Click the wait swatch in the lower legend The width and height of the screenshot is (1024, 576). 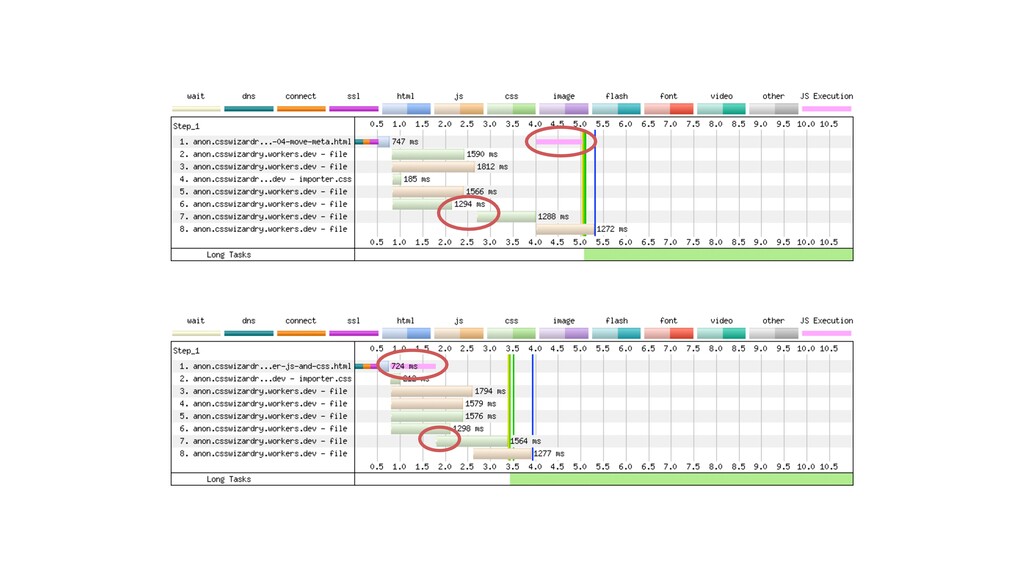pos(196,333)
